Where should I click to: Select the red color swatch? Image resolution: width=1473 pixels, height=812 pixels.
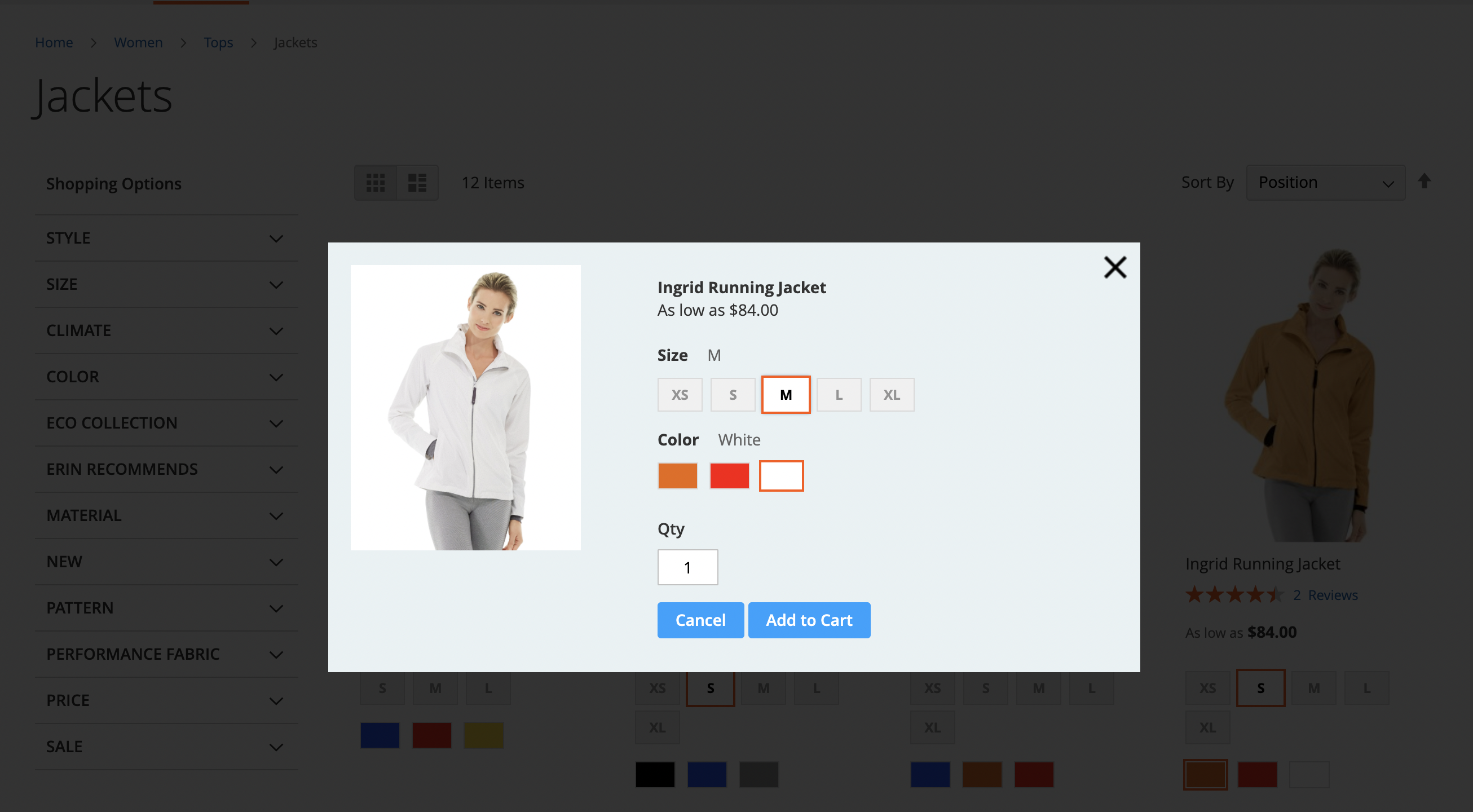[x=729, y=475]
